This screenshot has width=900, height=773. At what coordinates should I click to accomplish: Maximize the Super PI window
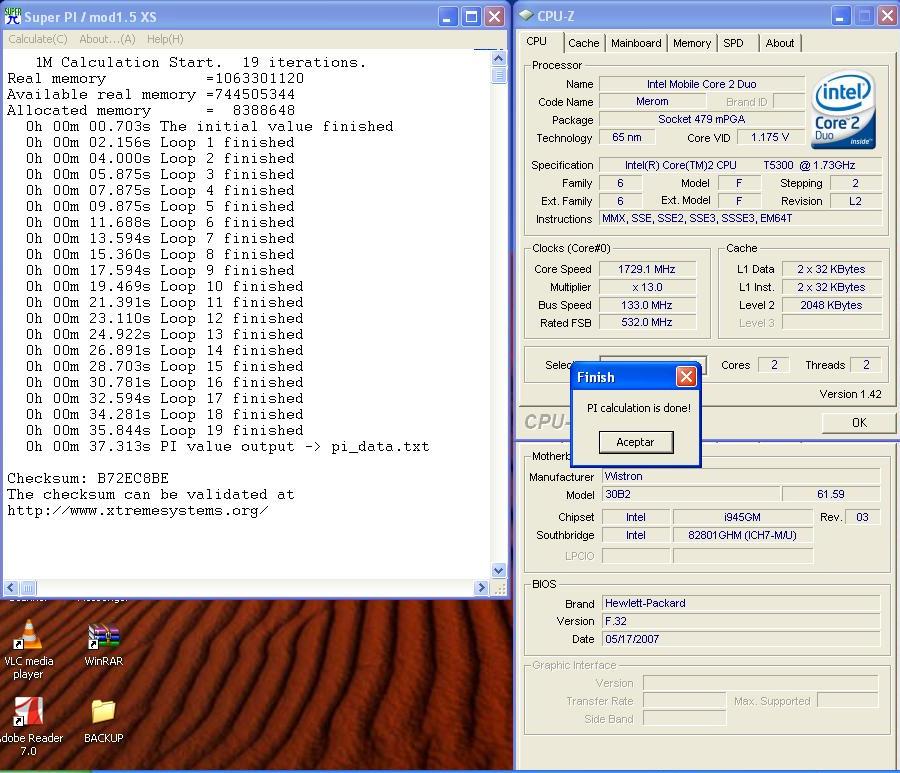471,17
